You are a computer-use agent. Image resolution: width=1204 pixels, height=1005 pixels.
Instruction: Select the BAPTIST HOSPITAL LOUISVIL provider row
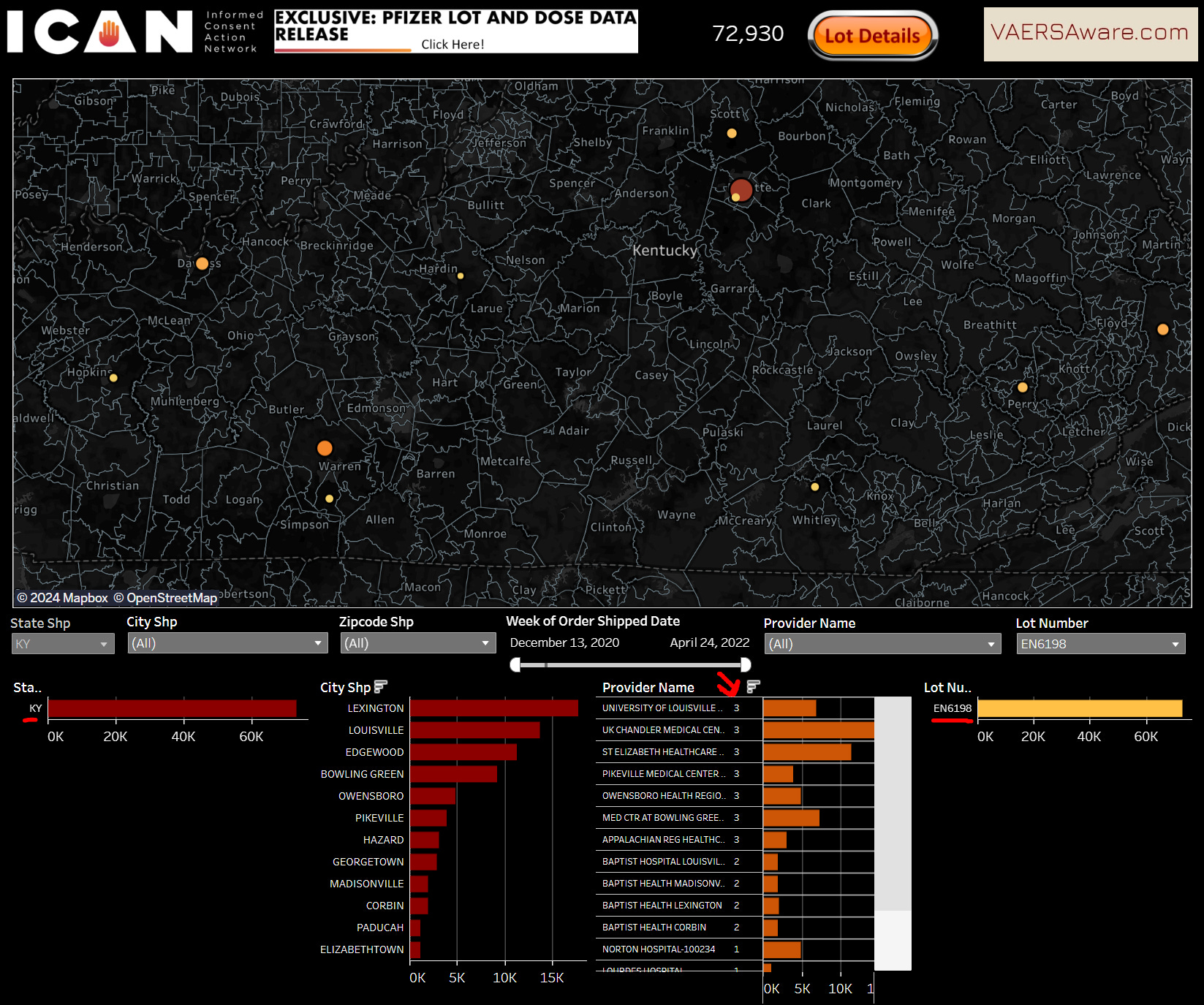tap(735, 862)
